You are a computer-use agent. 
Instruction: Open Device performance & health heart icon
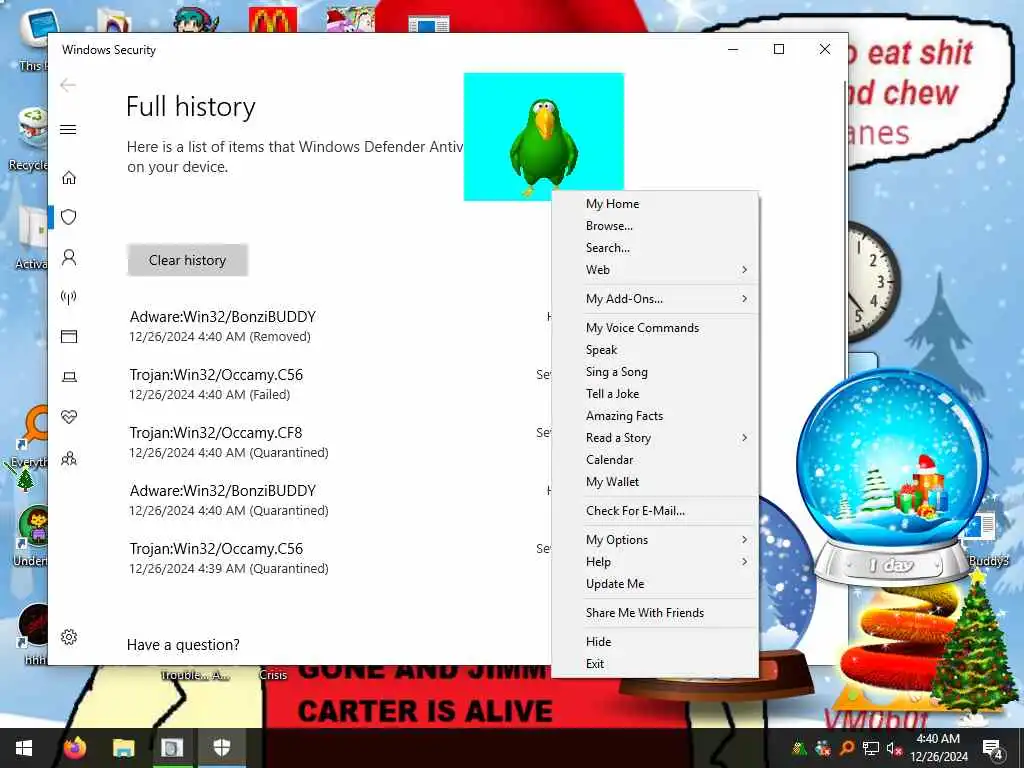69,417
